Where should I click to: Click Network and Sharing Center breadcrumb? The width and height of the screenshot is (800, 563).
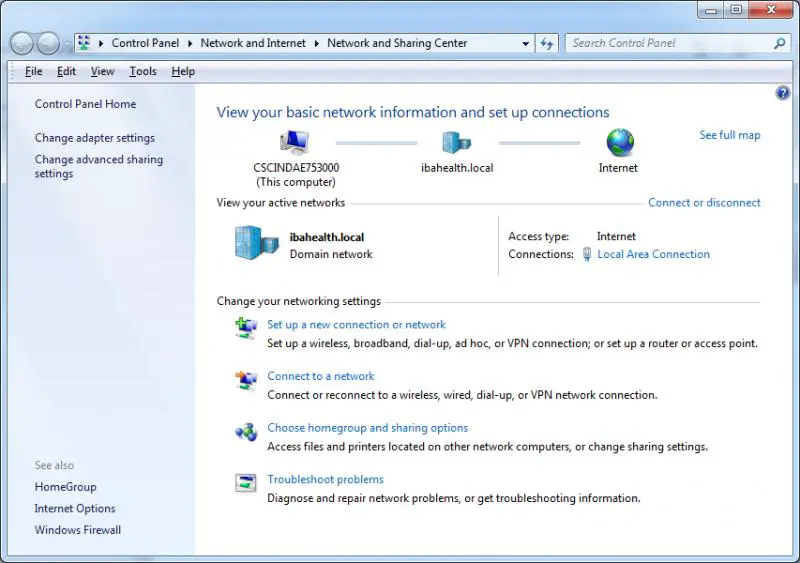397,43
